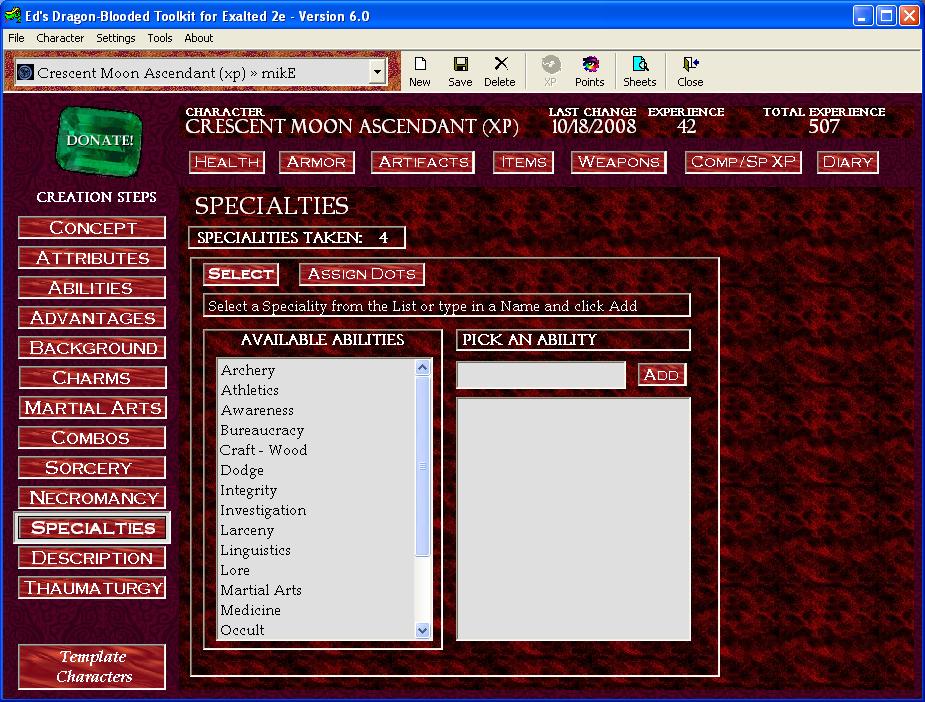
Task: Open the Comp/Sp XP section
Action: (x=743, y=162)
